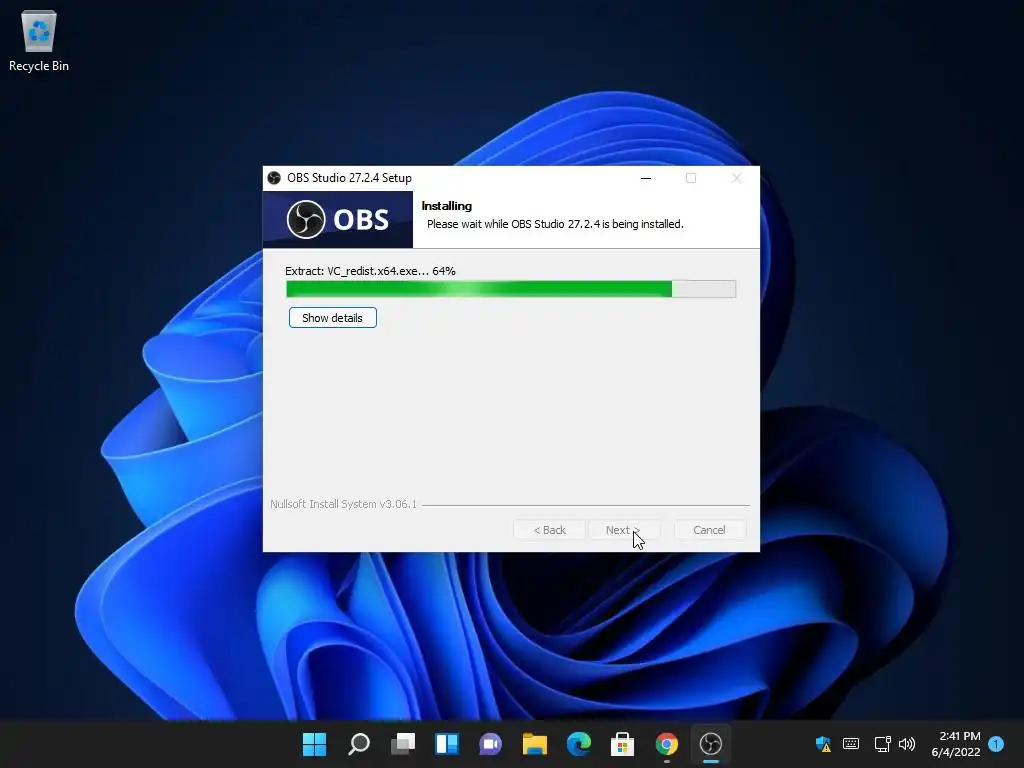Screen dimensions: 1024x768
Task: Open the Recycle Bin desktop icon
Action: 39,40
